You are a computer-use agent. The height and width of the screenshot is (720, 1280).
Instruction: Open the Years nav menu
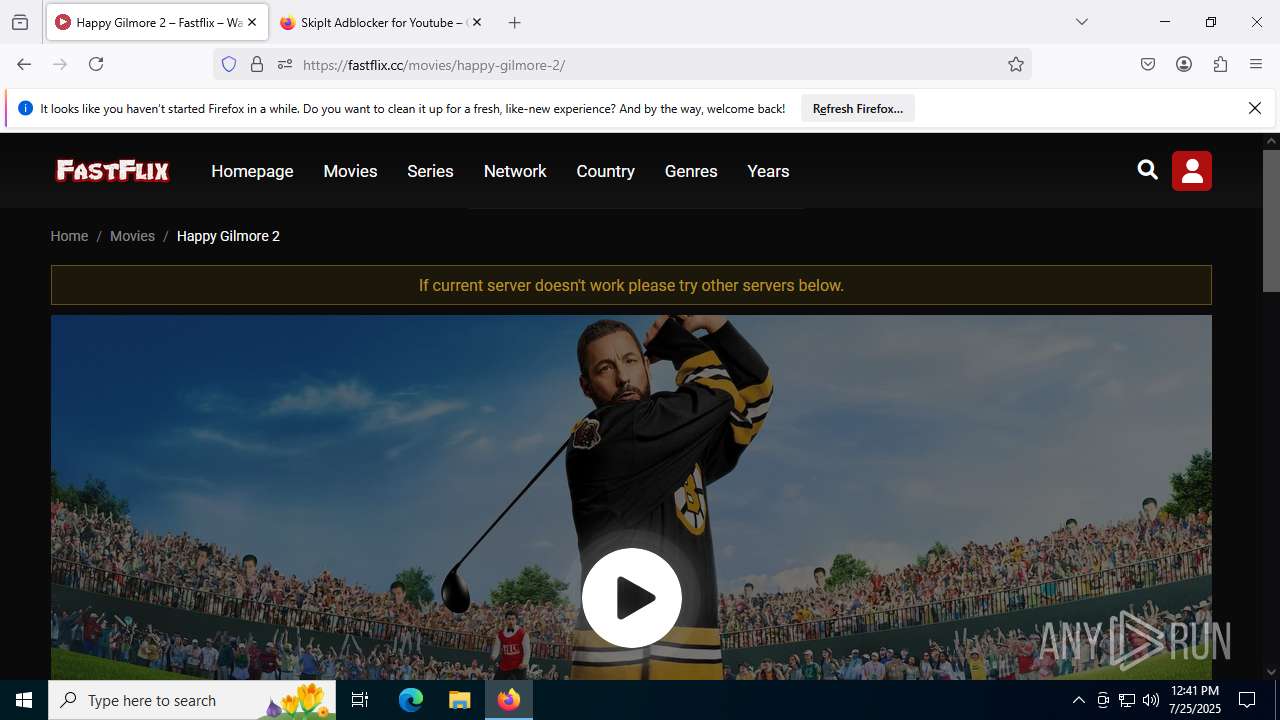[768, 171]
